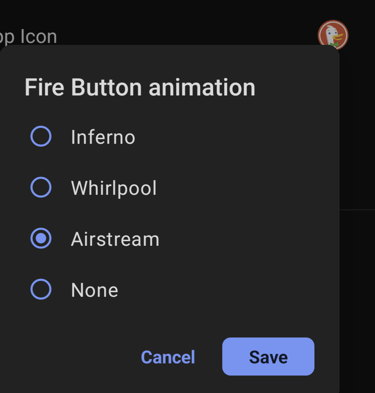The image size is (375, 393).
Task: Click the blank None row area right of label
Action: [x=227, y=290]
